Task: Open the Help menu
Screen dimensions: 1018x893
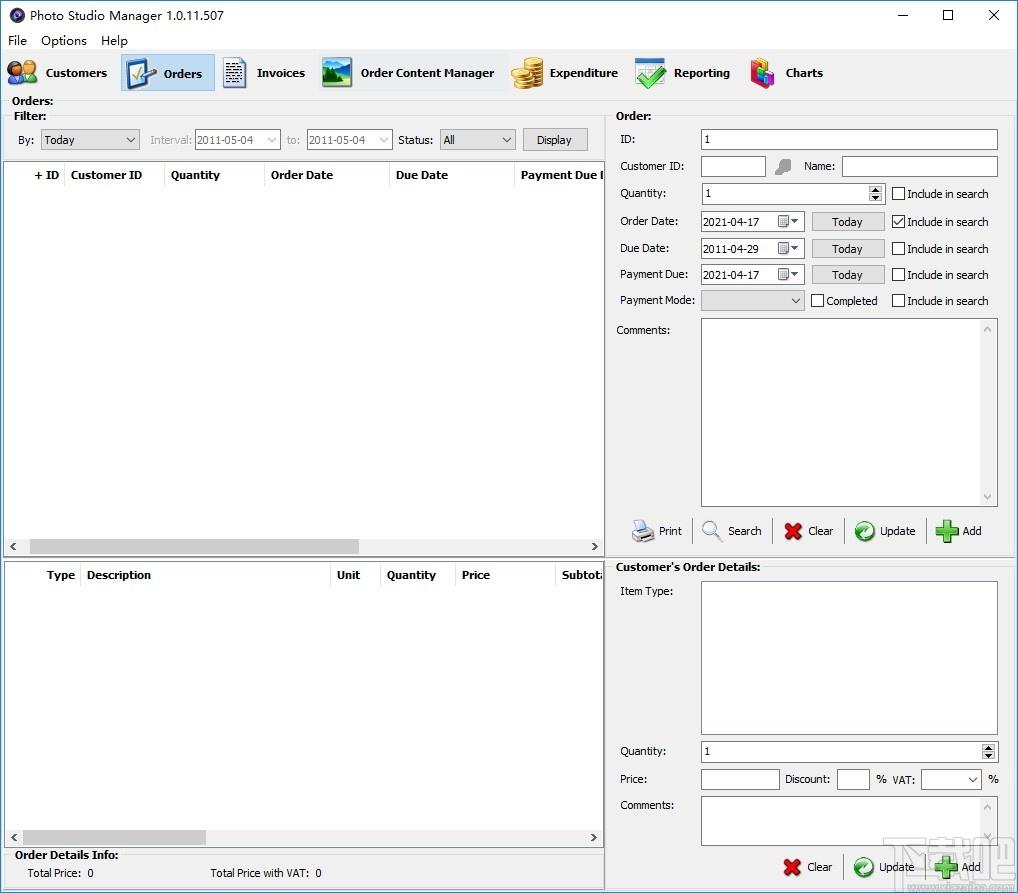Action: pos(114,40)
